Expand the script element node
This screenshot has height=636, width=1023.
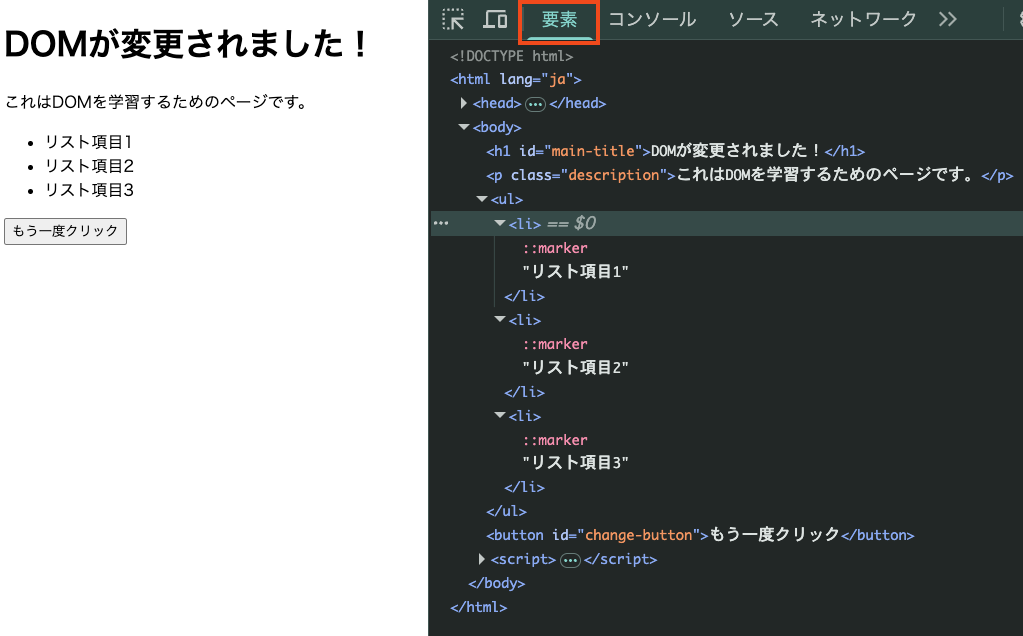coord(482,559)
